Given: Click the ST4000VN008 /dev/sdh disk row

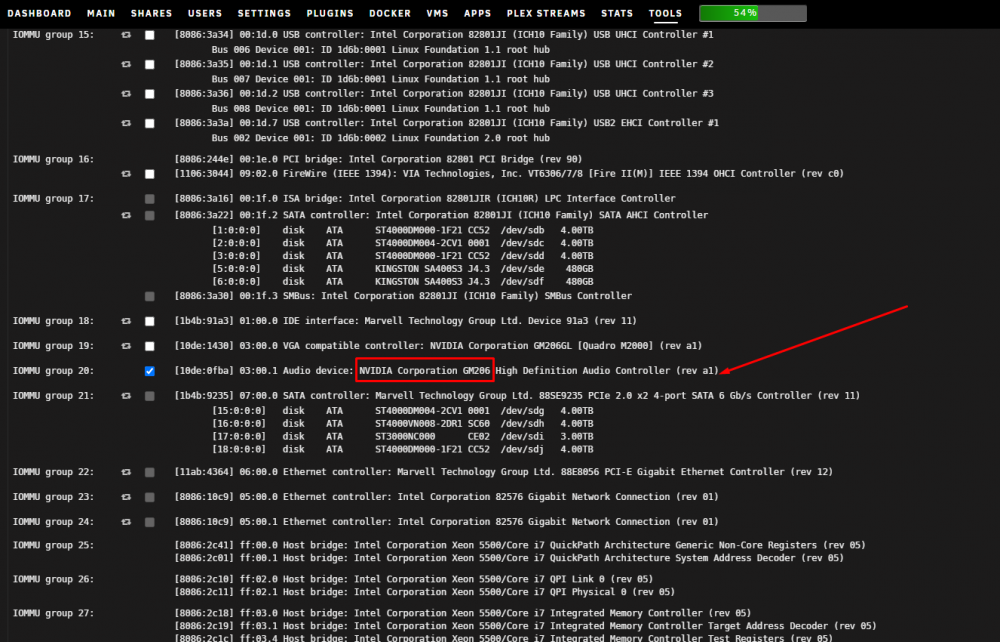Looking at the screenshot, I should [402, 423].
